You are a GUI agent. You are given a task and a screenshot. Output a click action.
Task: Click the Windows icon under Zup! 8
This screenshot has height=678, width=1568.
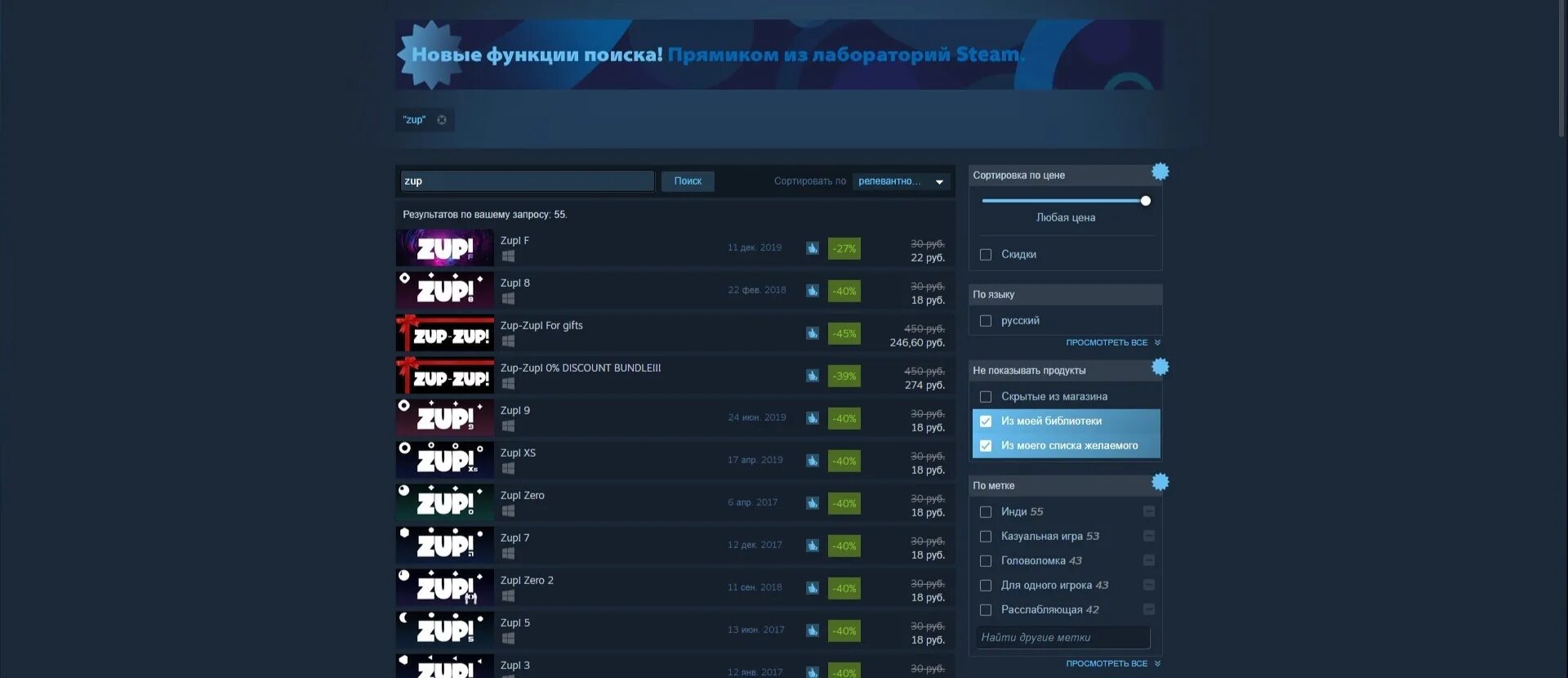click(x=508, y=299)
